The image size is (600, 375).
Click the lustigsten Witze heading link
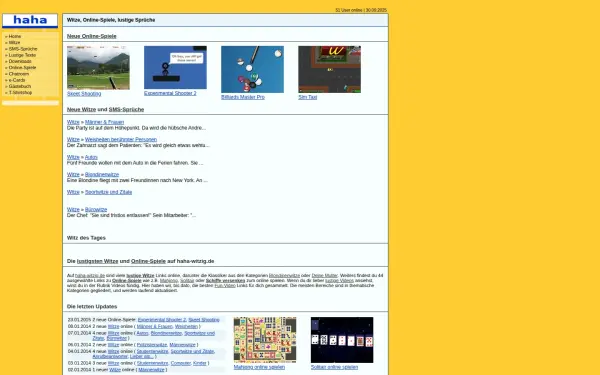pyautogui.click(x=98, y=261)
